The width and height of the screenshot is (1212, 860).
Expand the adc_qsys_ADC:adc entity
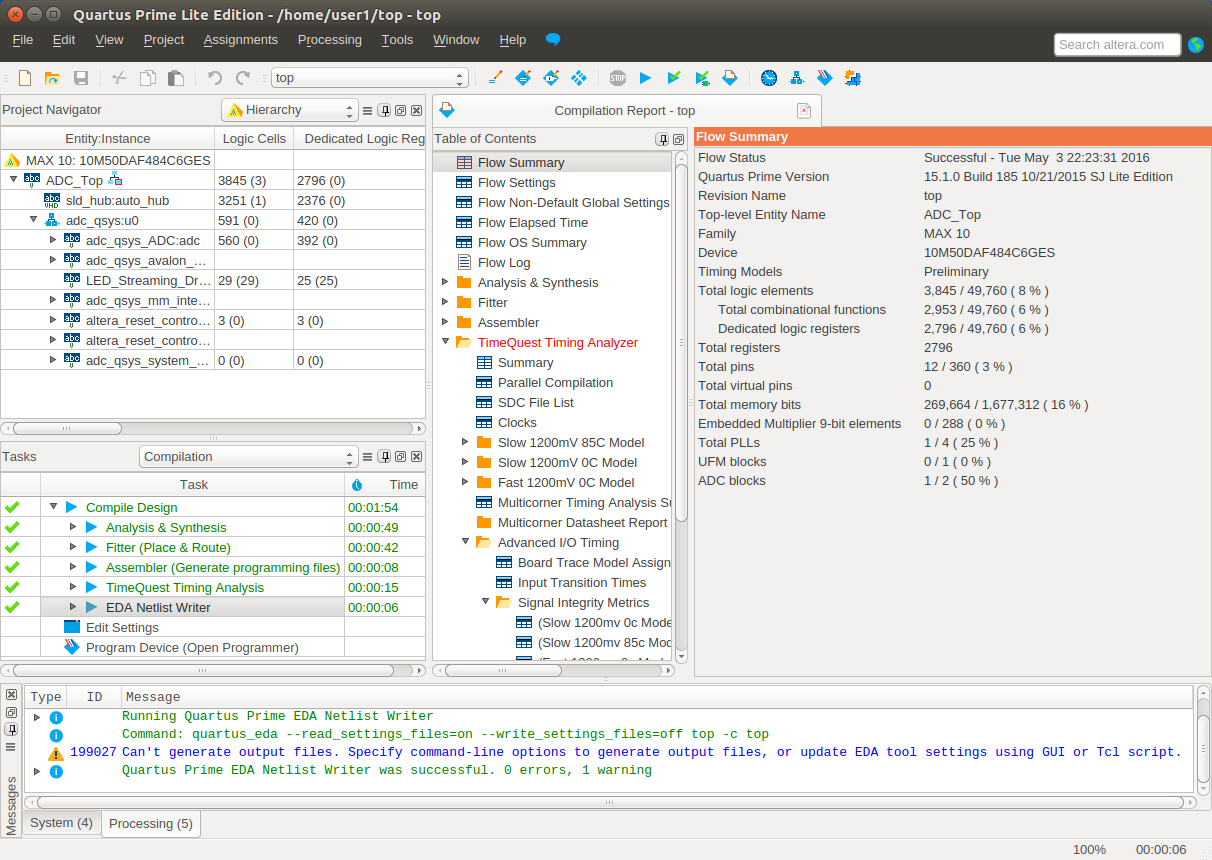pyautogui.click(x=53, y=240)
